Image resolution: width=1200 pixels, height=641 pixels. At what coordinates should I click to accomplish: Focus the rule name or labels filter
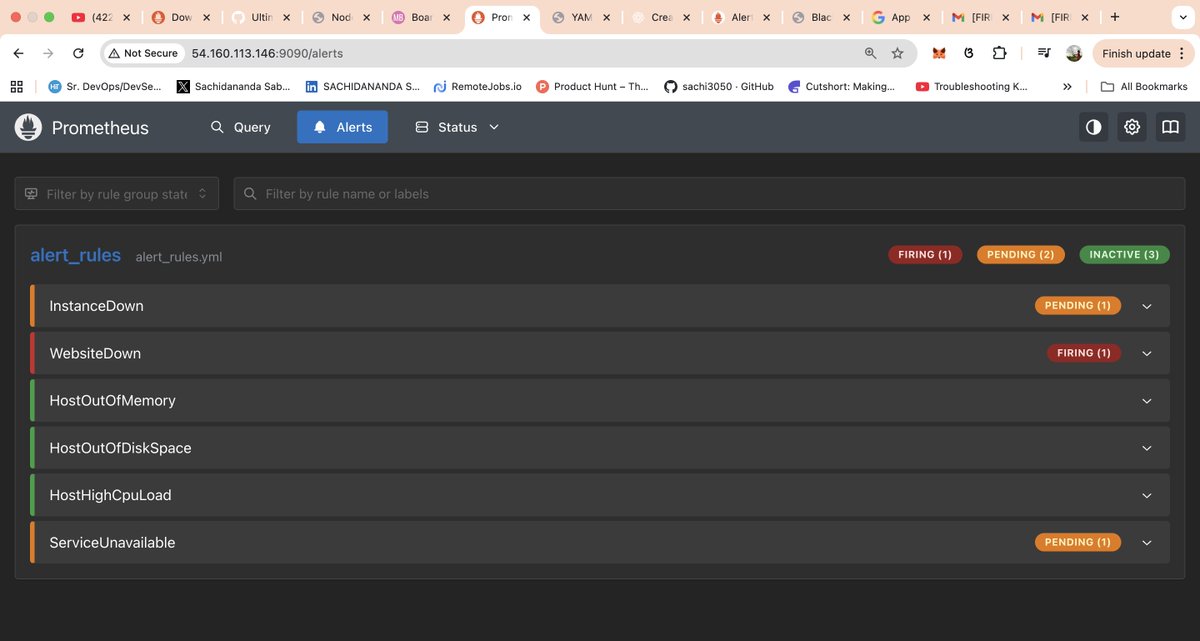709,194
